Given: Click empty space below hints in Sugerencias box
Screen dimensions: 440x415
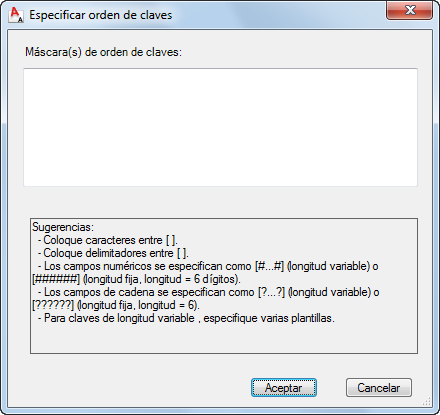Looking at the screenshot, I should point(224,338).
